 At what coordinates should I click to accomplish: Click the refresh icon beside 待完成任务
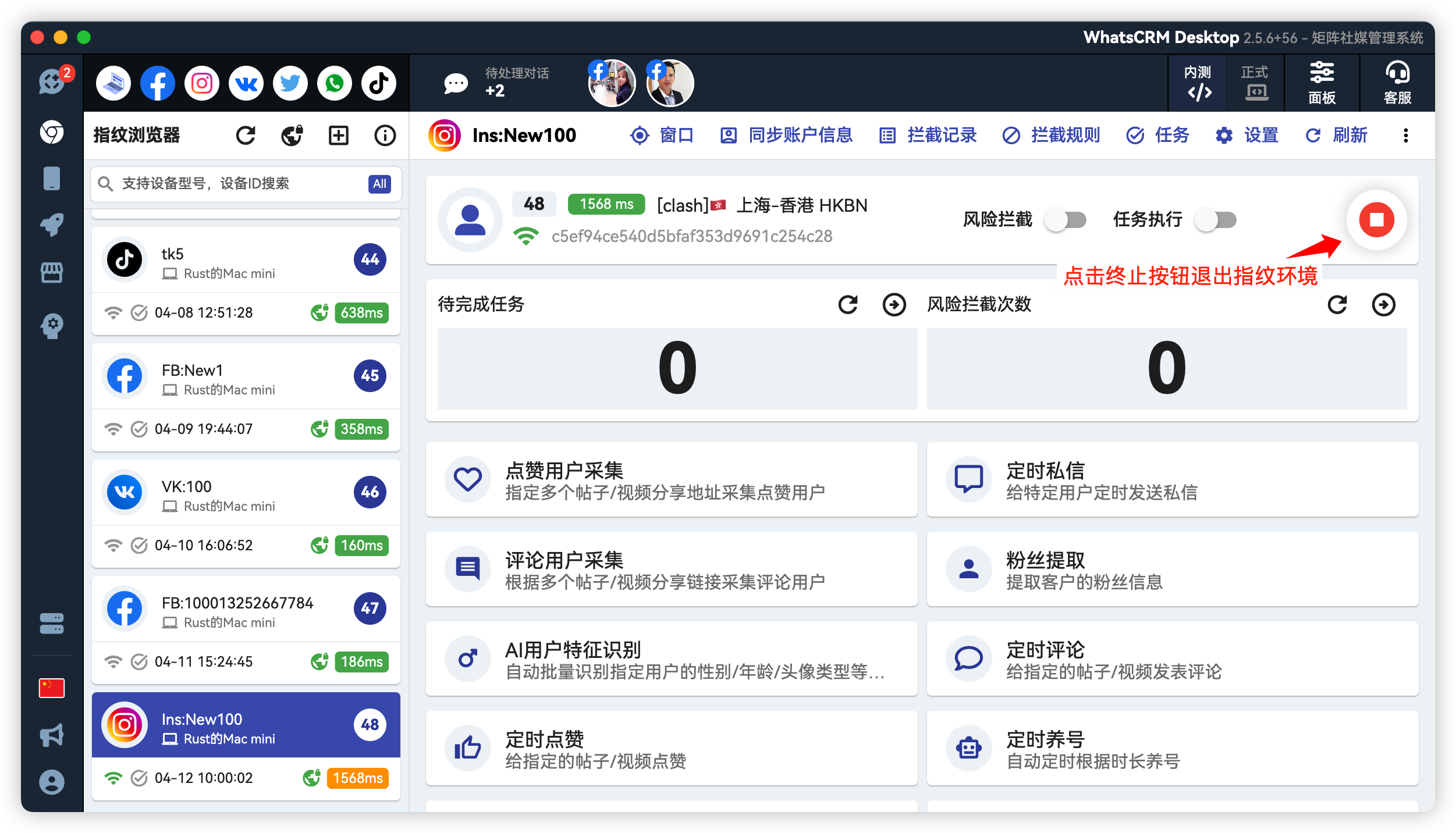[848, 304]
